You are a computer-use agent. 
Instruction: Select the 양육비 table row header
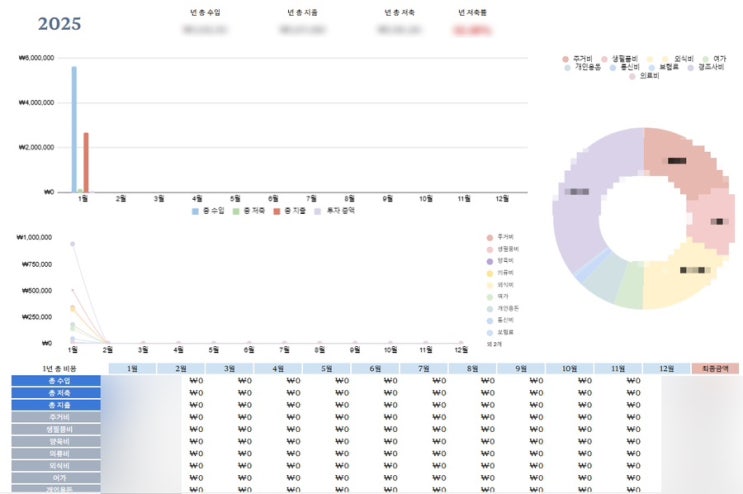coord(56,441)
